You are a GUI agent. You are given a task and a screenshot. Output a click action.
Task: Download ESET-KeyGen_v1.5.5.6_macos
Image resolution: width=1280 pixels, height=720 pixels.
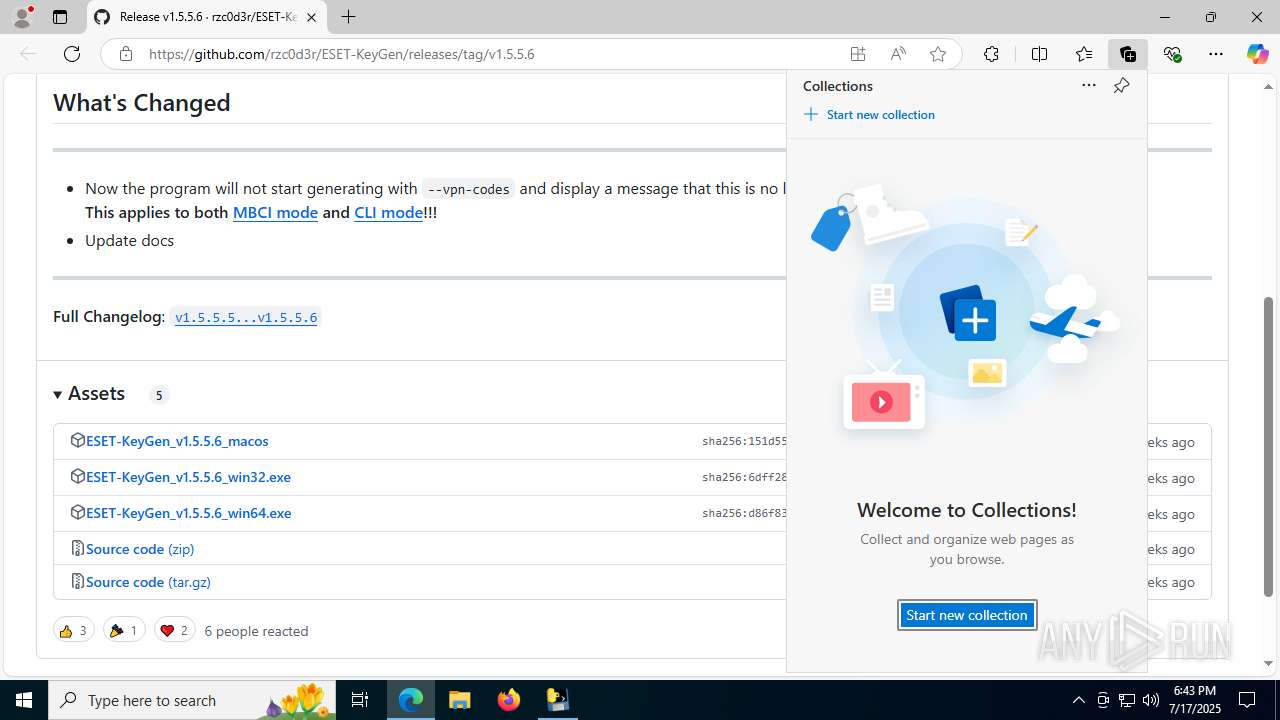177,441
